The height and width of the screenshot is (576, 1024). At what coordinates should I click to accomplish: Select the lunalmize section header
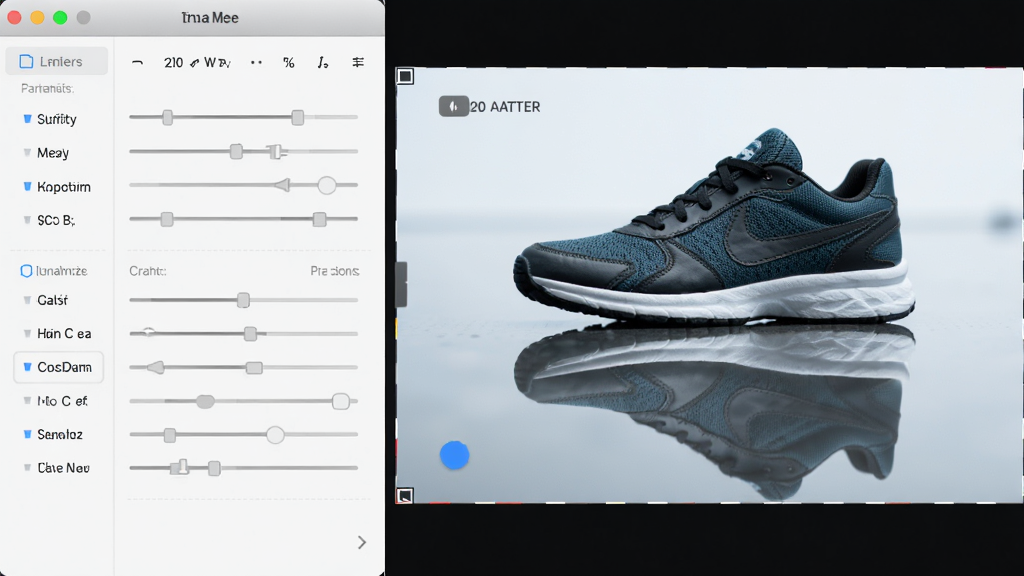tap(54, 271)
